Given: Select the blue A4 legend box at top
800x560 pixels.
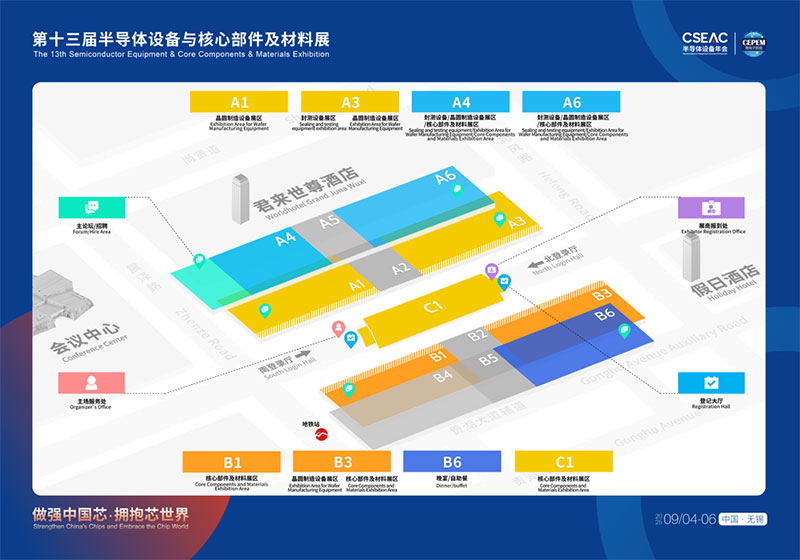Looking at the screenshot, I should (461, 102).
